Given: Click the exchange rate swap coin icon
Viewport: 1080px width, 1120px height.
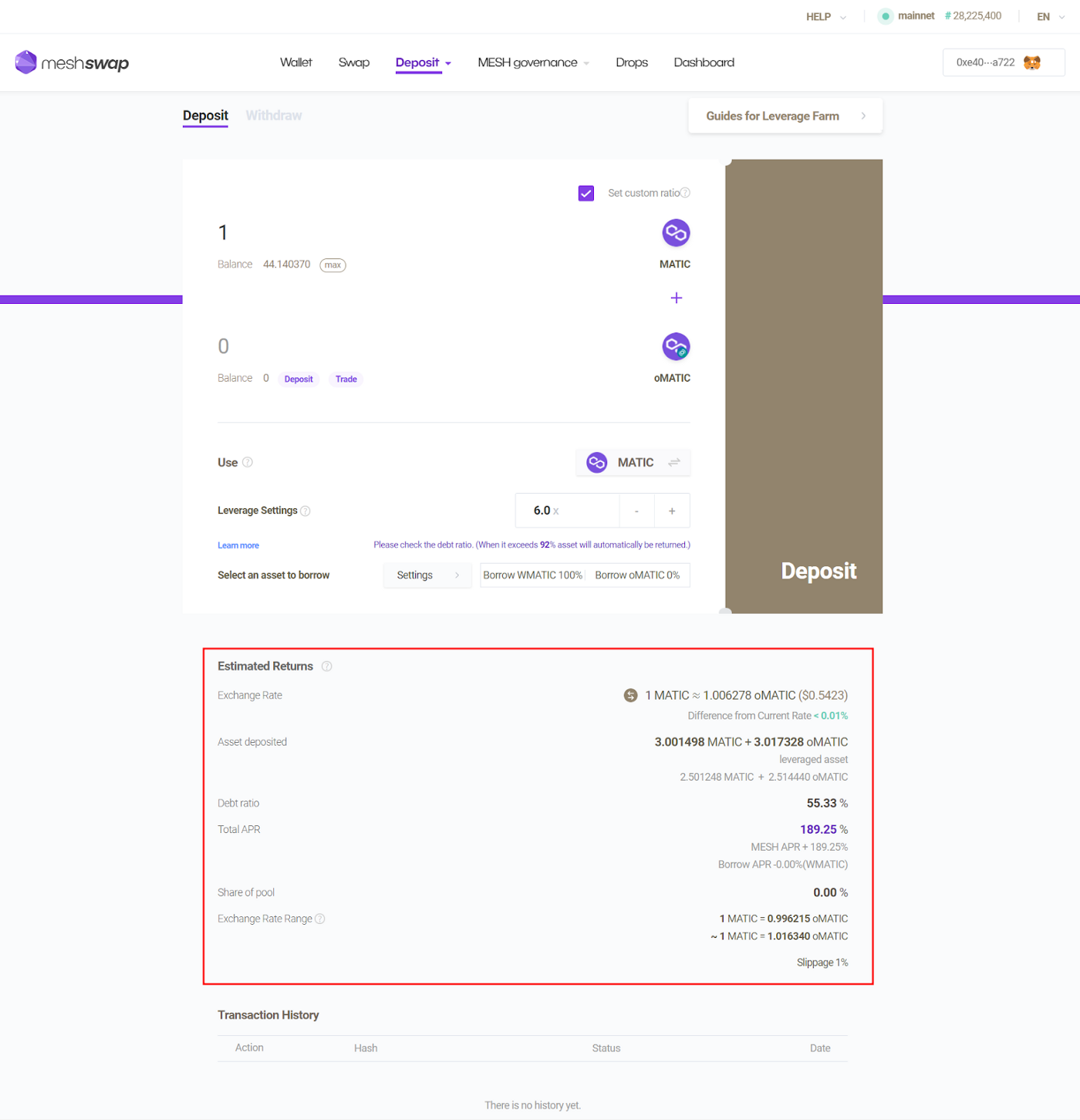Looking at the screenshot, I should point(631,695).
